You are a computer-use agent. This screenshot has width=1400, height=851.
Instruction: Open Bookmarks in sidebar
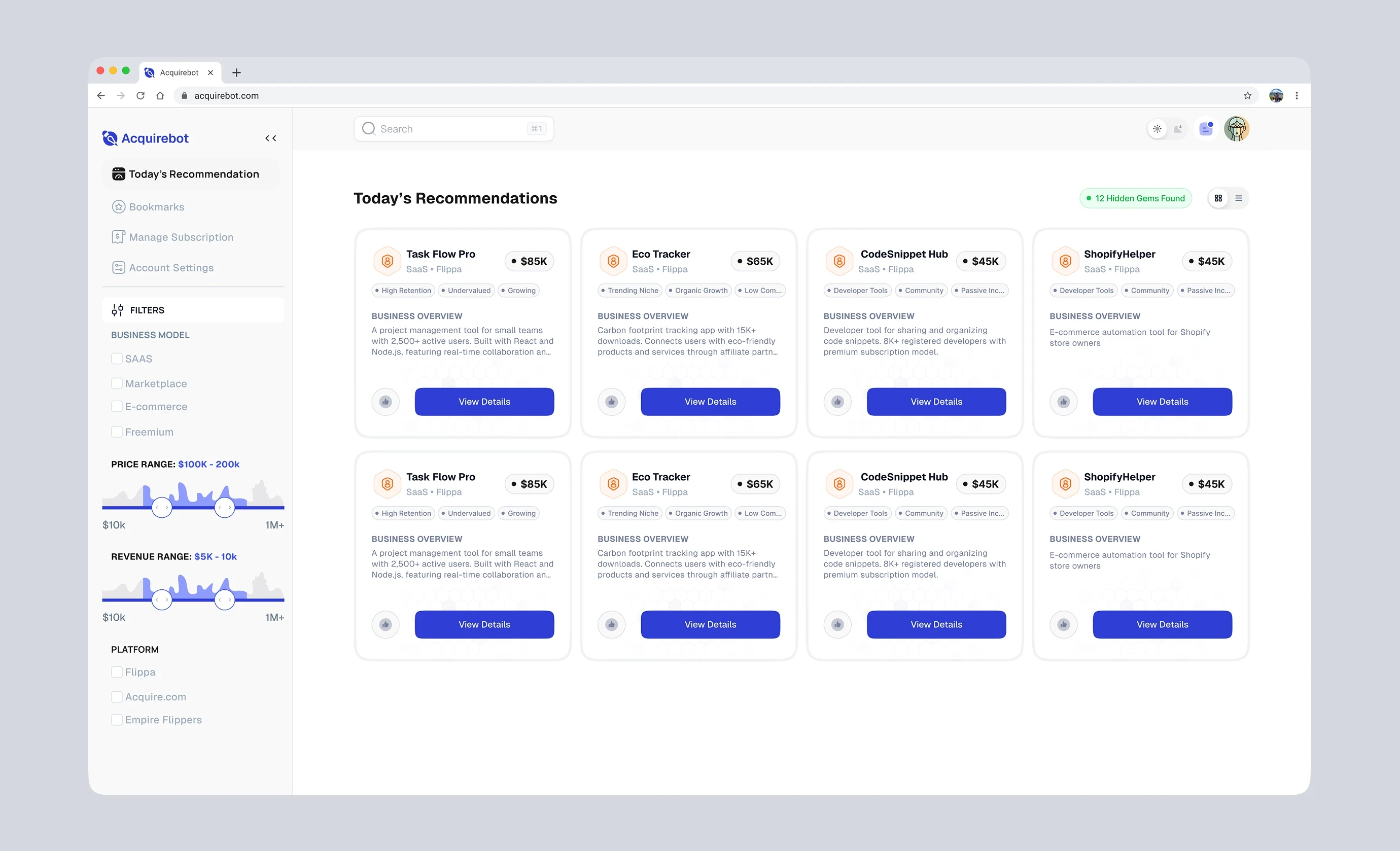click(156, 207)
